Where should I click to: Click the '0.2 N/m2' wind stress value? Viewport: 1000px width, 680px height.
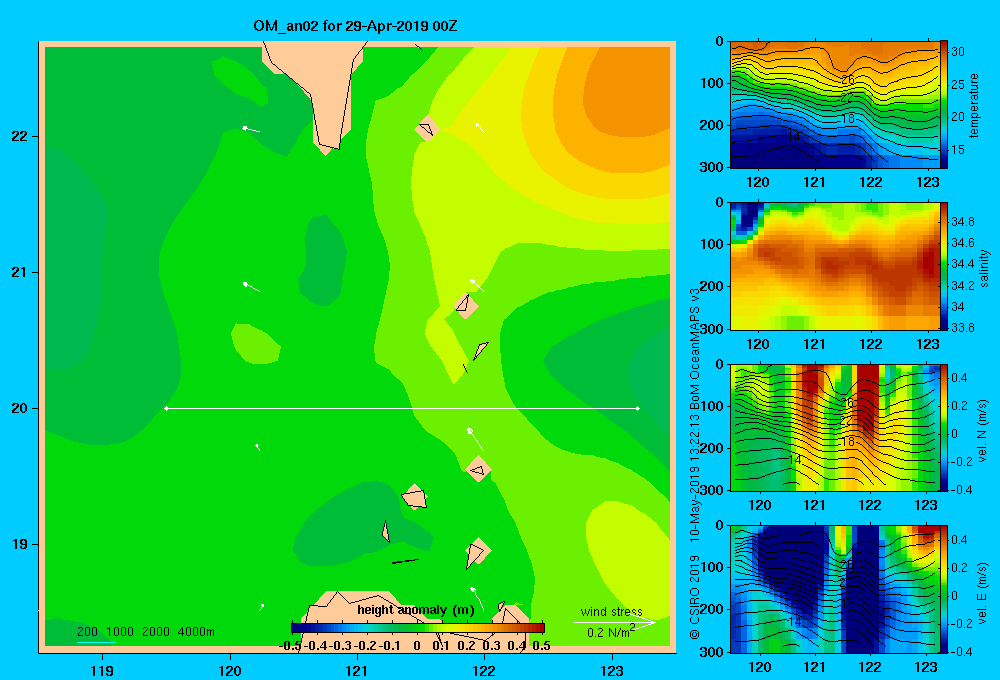(610, 632)
